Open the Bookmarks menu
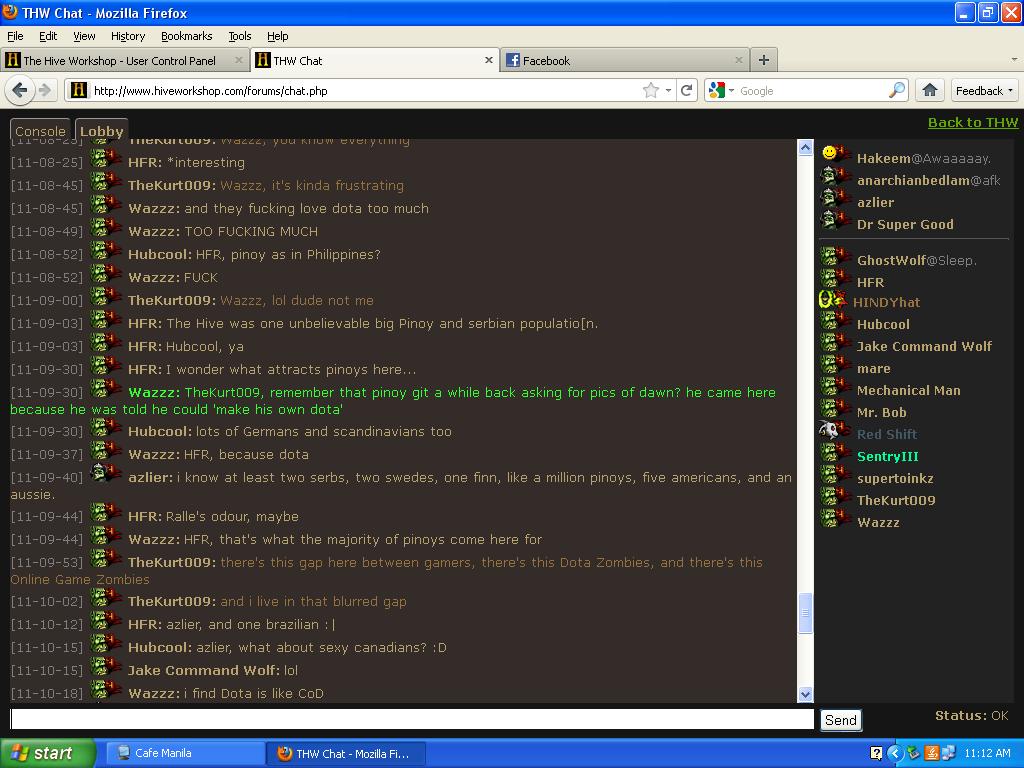Image resolution: width=1024 pixels, height=768 pixels. (x=187, y=36)
